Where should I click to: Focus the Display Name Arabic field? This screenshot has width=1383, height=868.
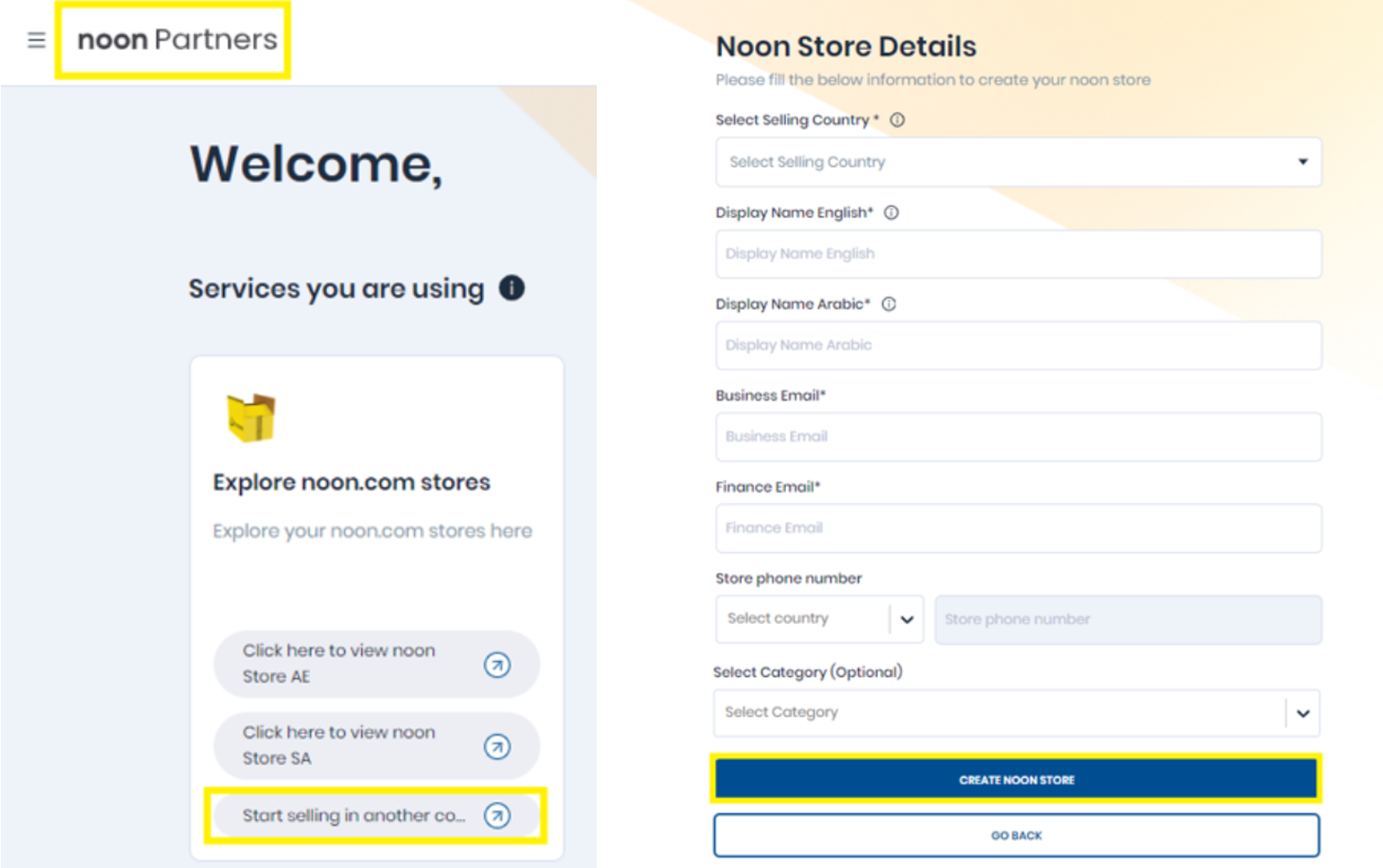1018,345
